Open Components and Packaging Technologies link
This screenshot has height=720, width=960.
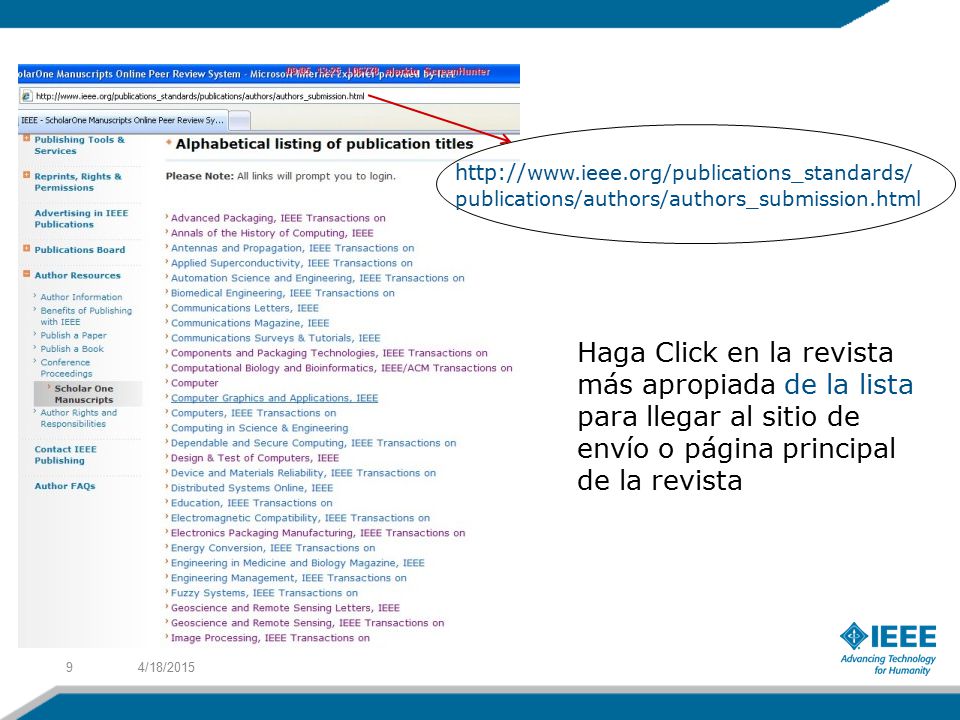point(329,353)
